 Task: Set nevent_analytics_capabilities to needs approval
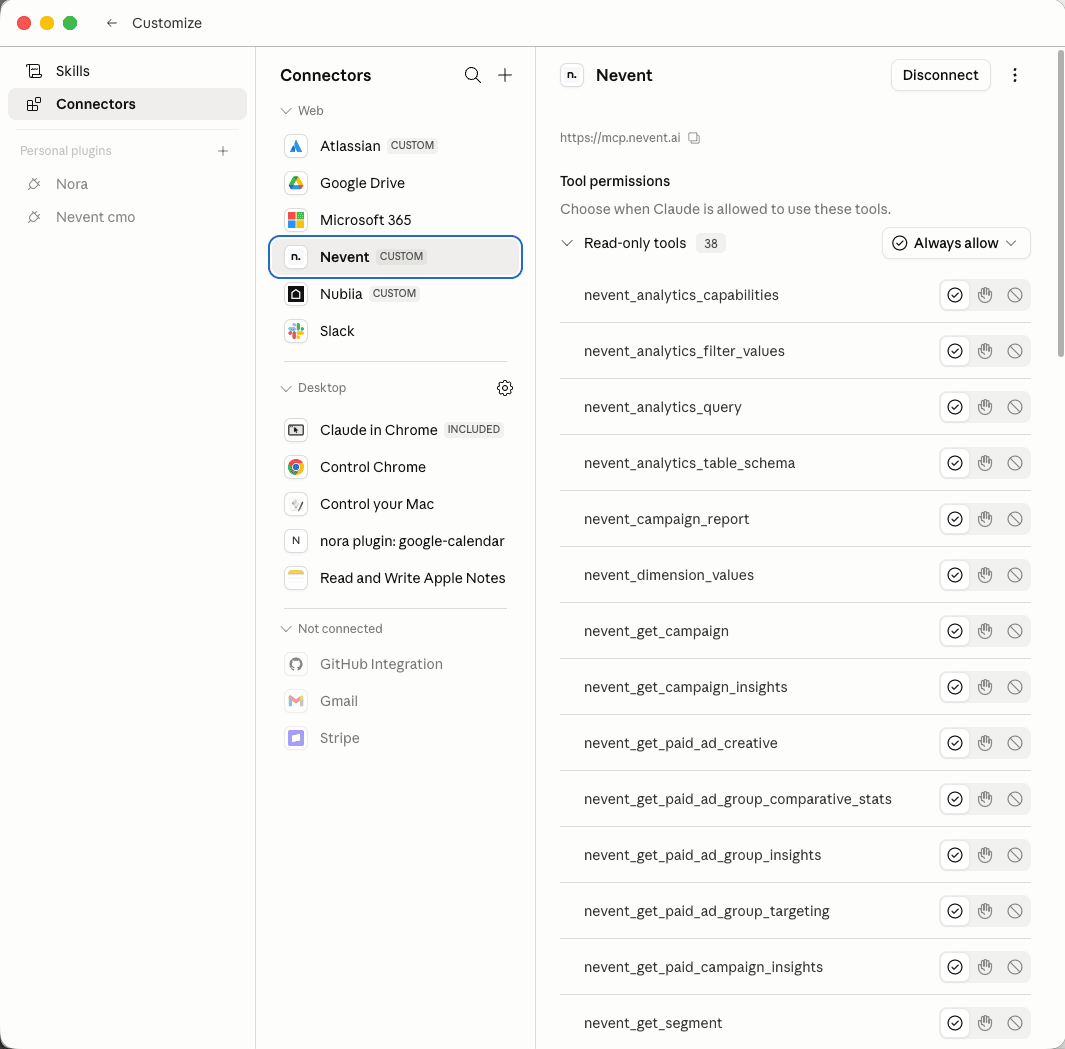point(985,295)
